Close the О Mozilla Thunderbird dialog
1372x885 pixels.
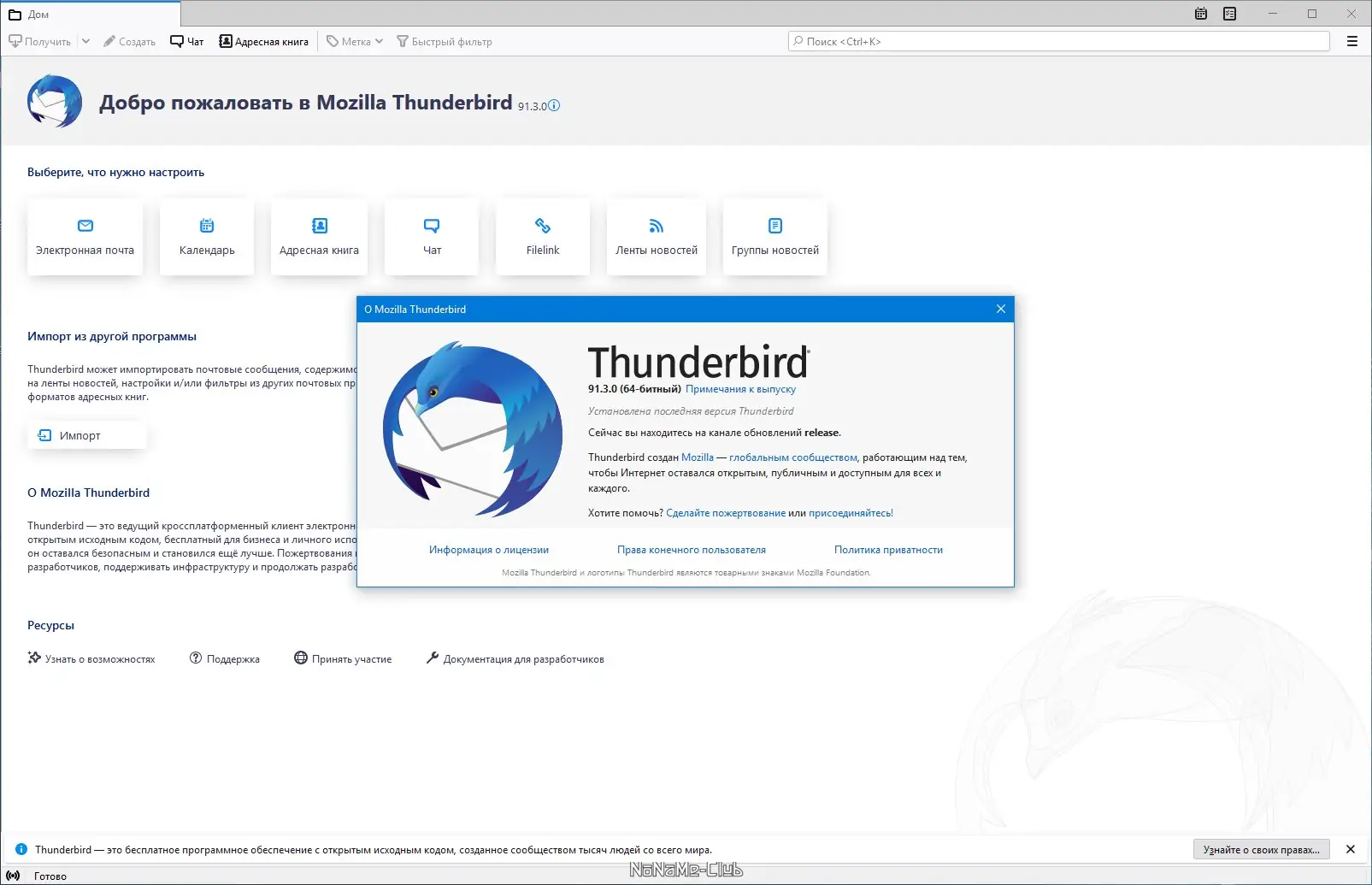point(1001,309)
